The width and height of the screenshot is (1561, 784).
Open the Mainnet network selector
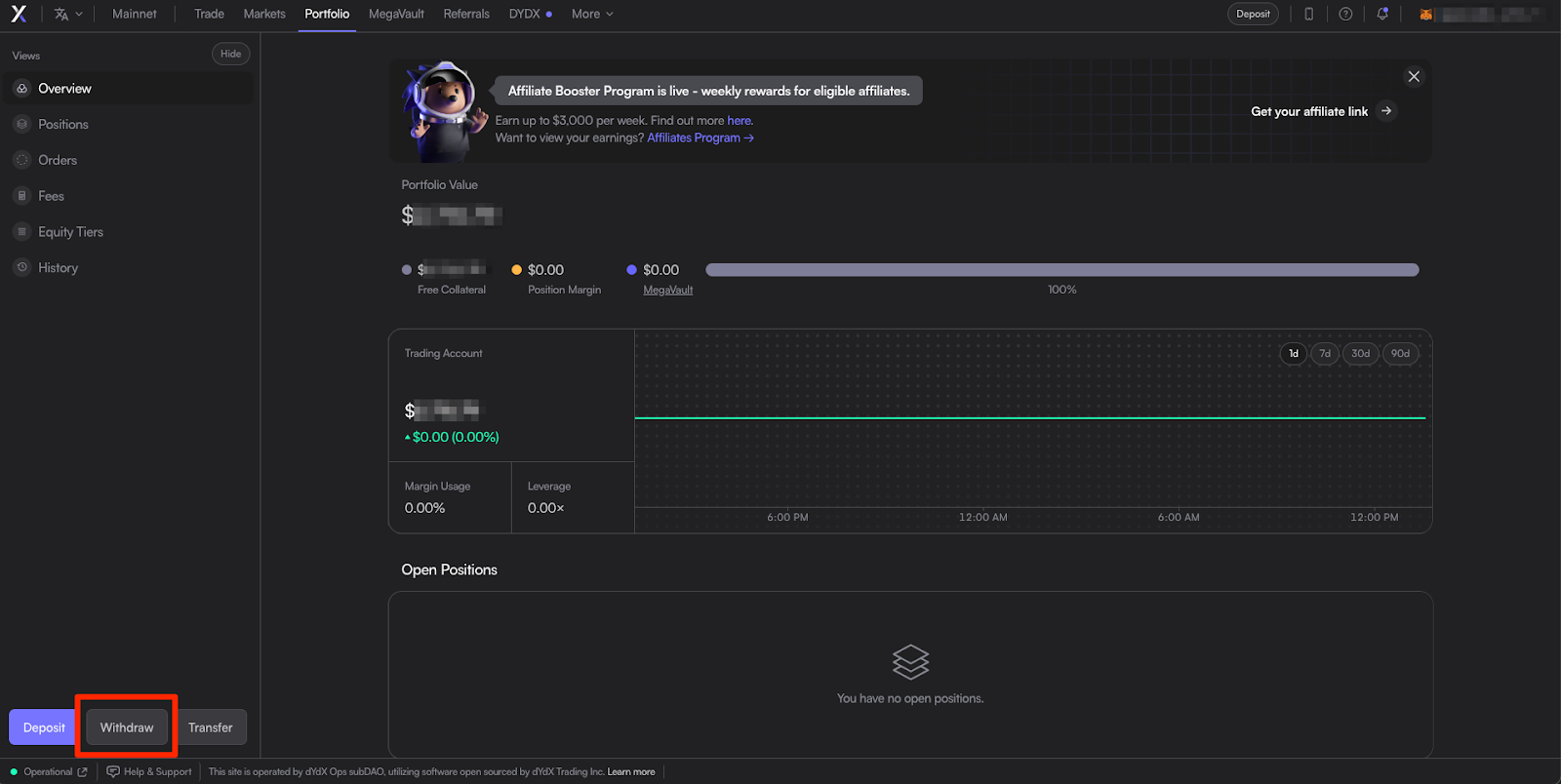tap(135, 14)
